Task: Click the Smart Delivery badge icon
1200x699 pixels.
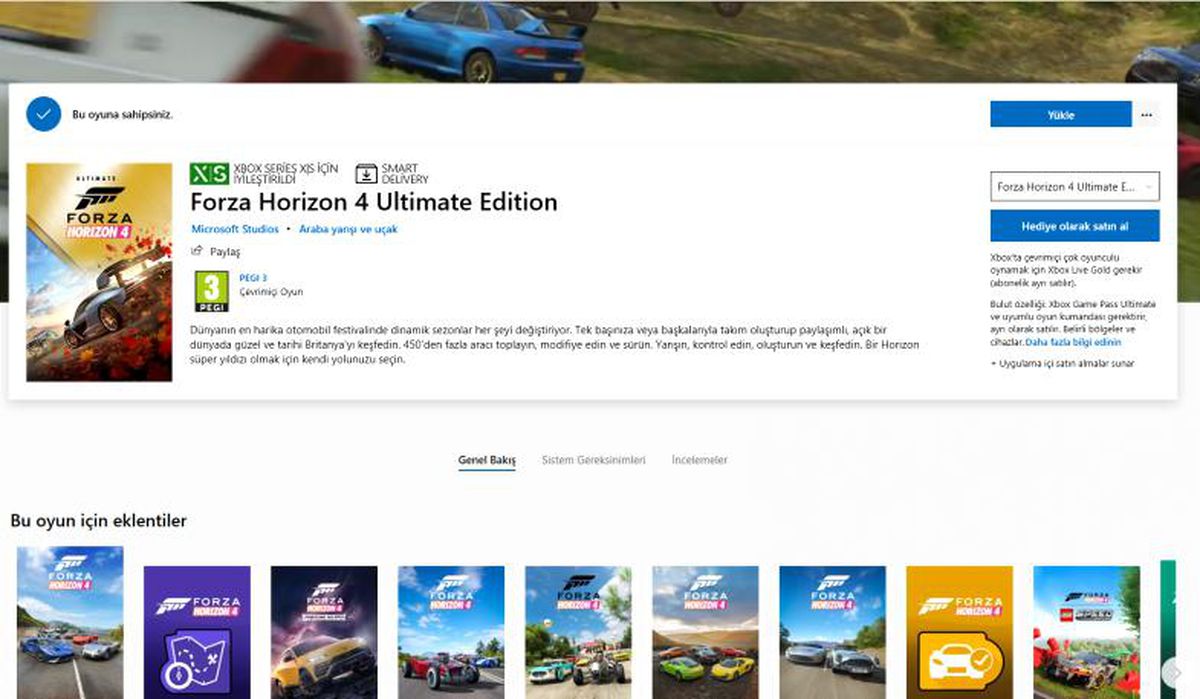Action: [x=366, y=173]
